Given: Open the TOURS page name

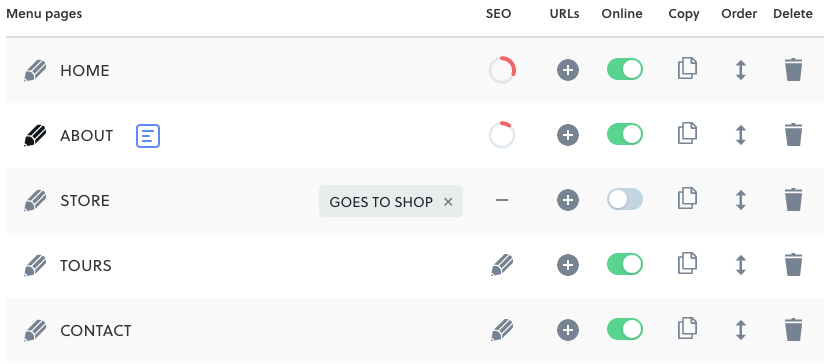Looking at the screenshot, I should [x=86, y=265].
